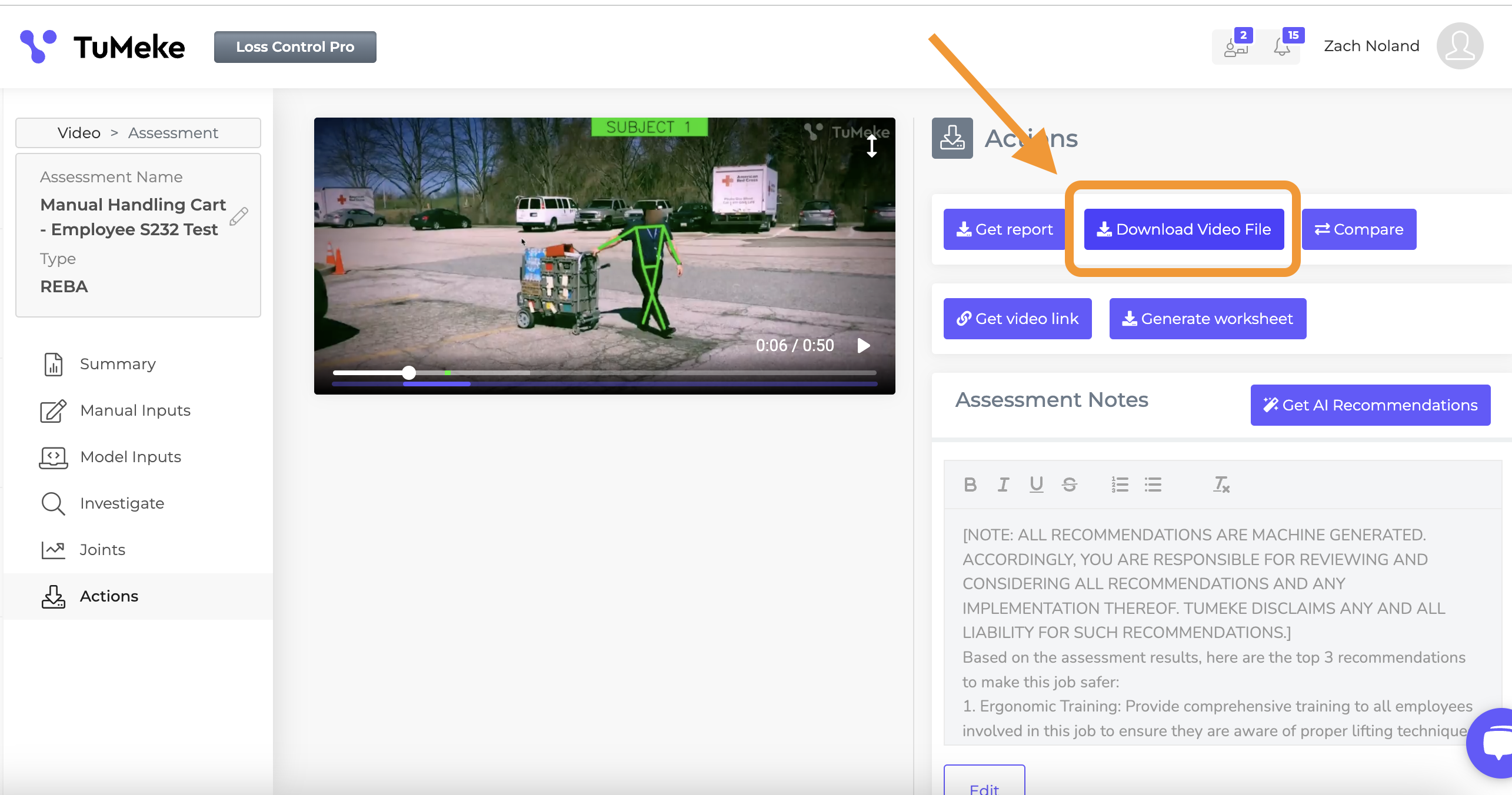The width and height of the screenshot is (1512, 795).
Task: Click the Generate worksheet button
Action: [x=1208, y=319]
